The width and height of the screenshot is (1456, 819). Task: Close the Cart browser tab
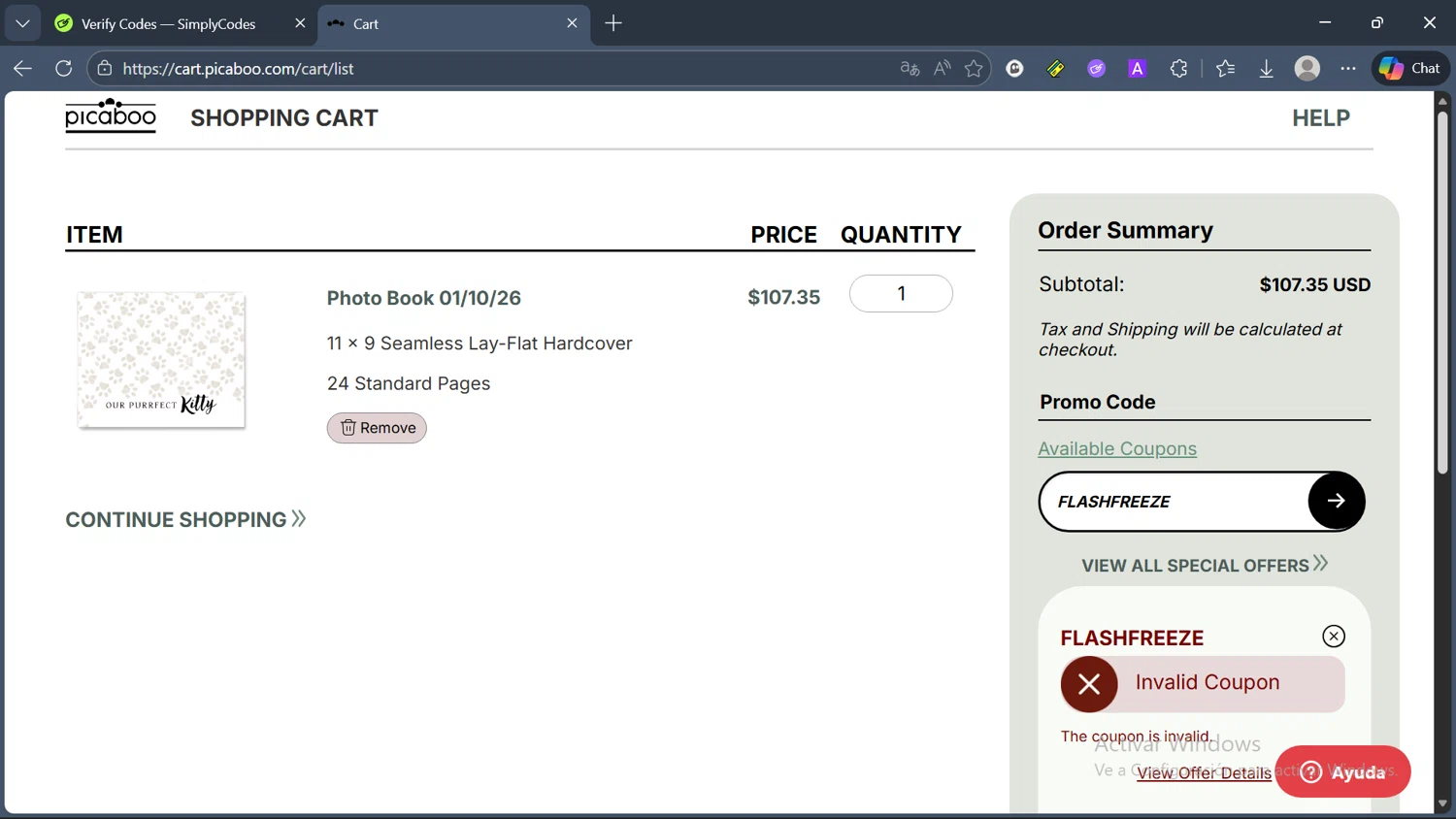[x=572, y=23]
